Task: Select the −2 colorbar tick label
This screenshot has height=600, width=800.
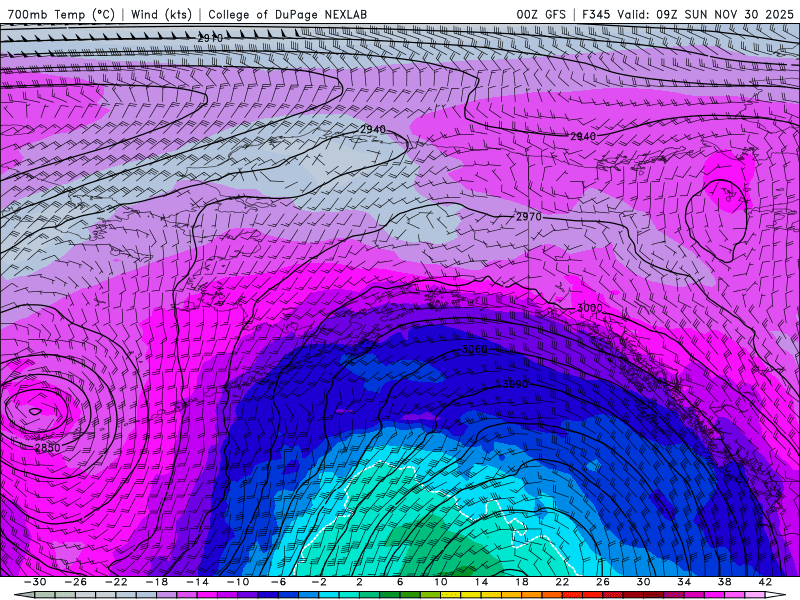Action: (x=319, y=582)
